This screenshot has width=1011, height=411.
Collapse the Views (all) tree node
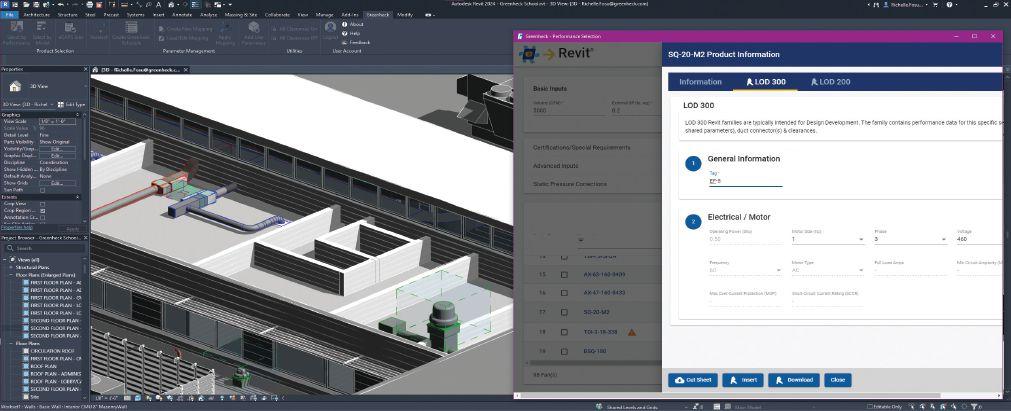point(5,259)
